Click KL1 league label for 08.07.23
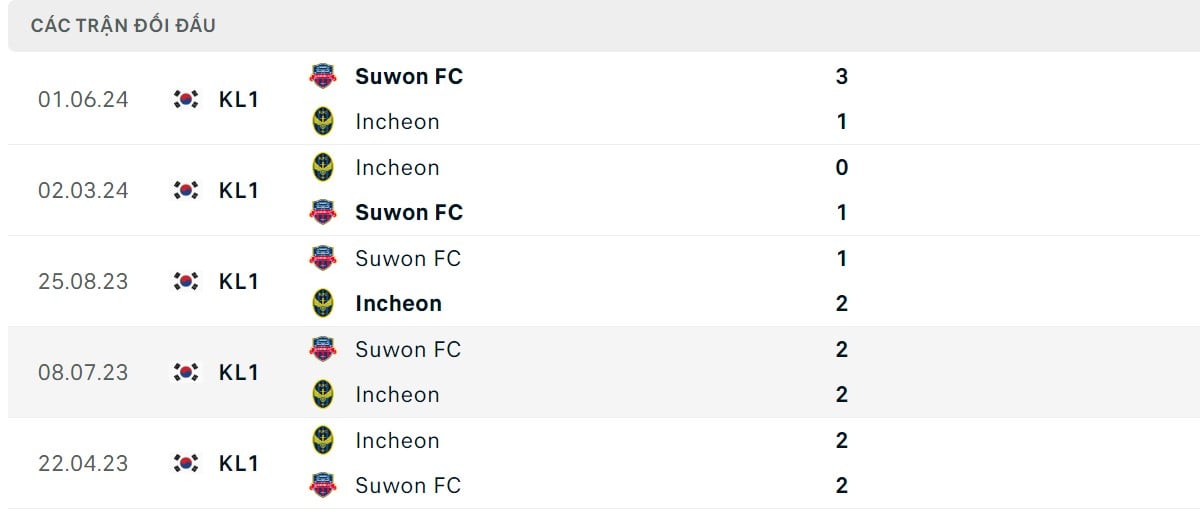Screen dimensions: 1200x523 (239, 372)
